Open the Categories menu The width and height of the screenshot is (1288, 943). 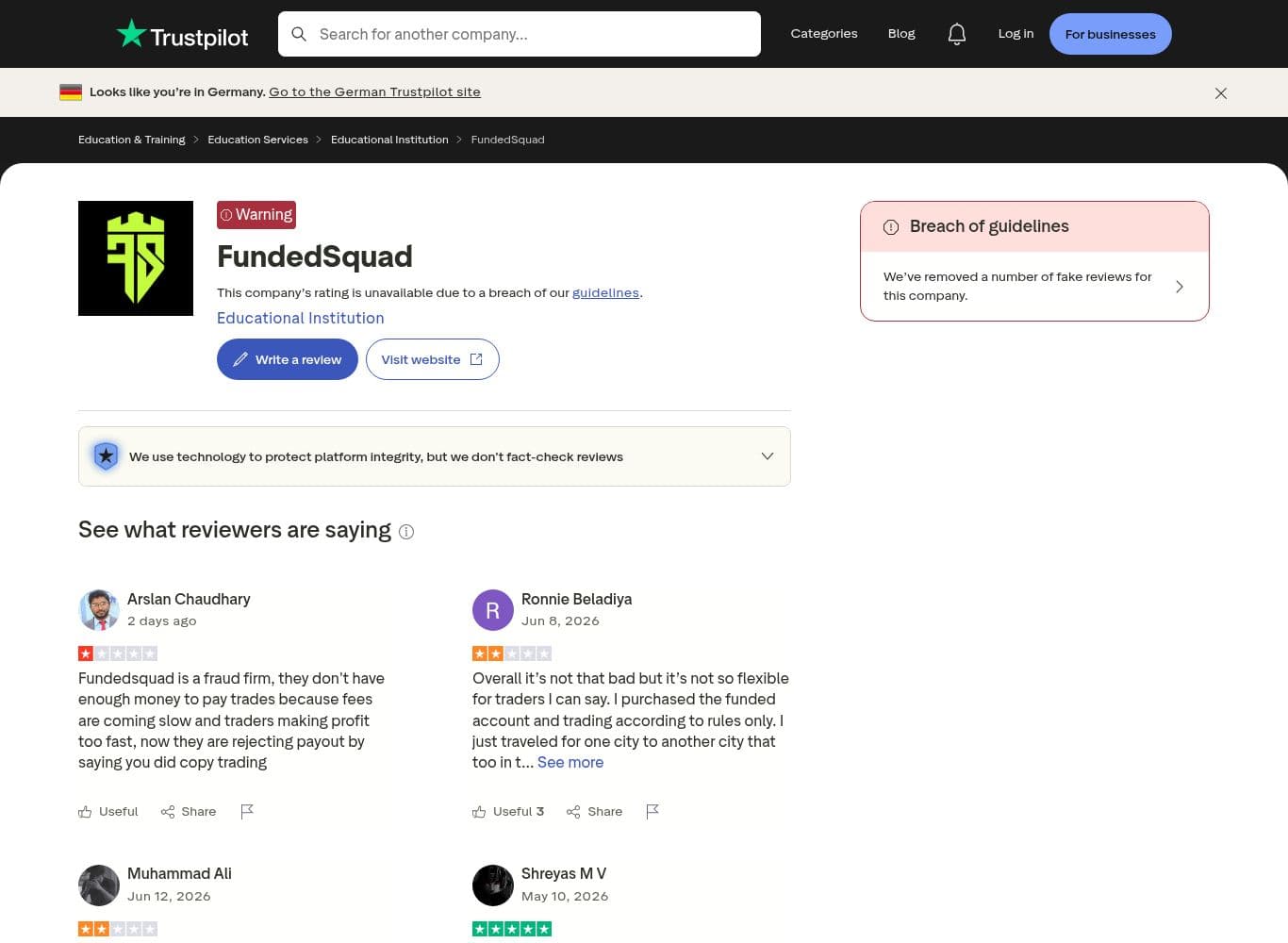[x=824, y=34]
